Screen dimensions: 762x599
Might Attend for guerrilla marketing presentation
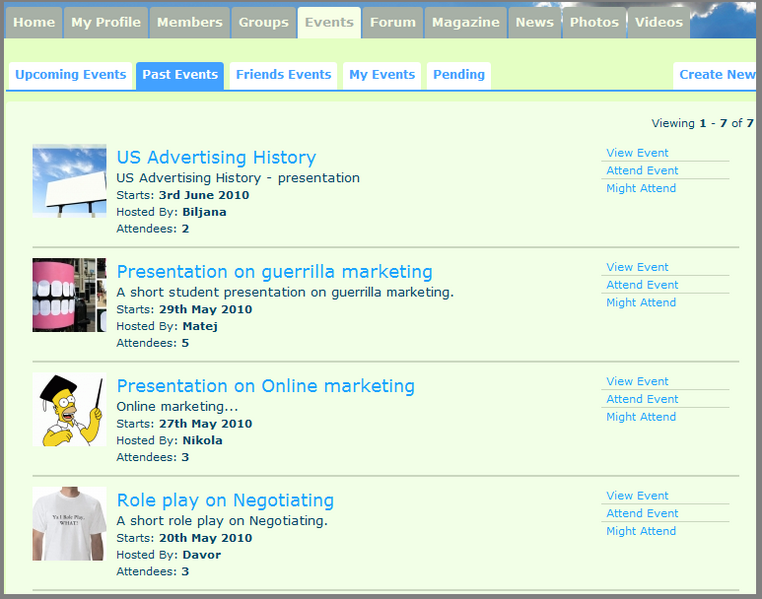[x=641, y=303]
